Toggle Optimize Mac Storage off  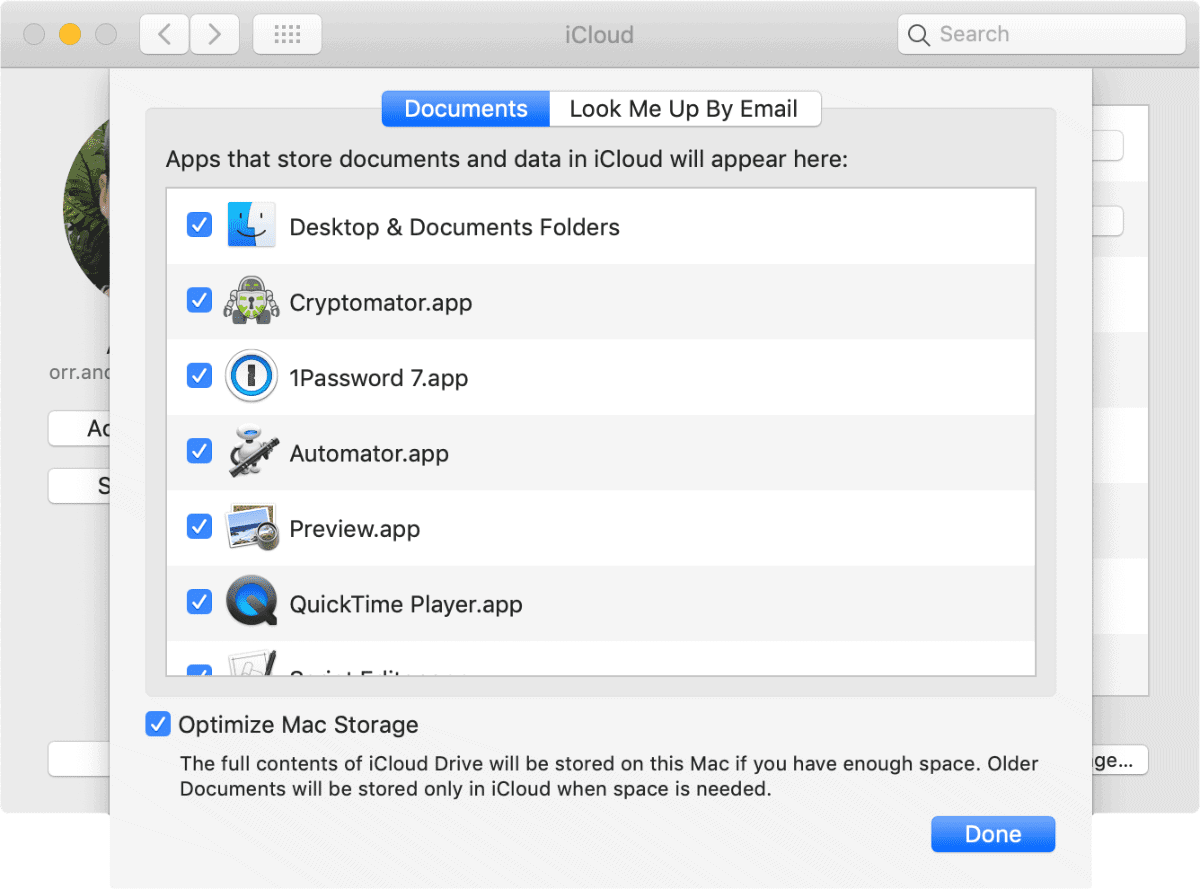[x=157, y=724]
